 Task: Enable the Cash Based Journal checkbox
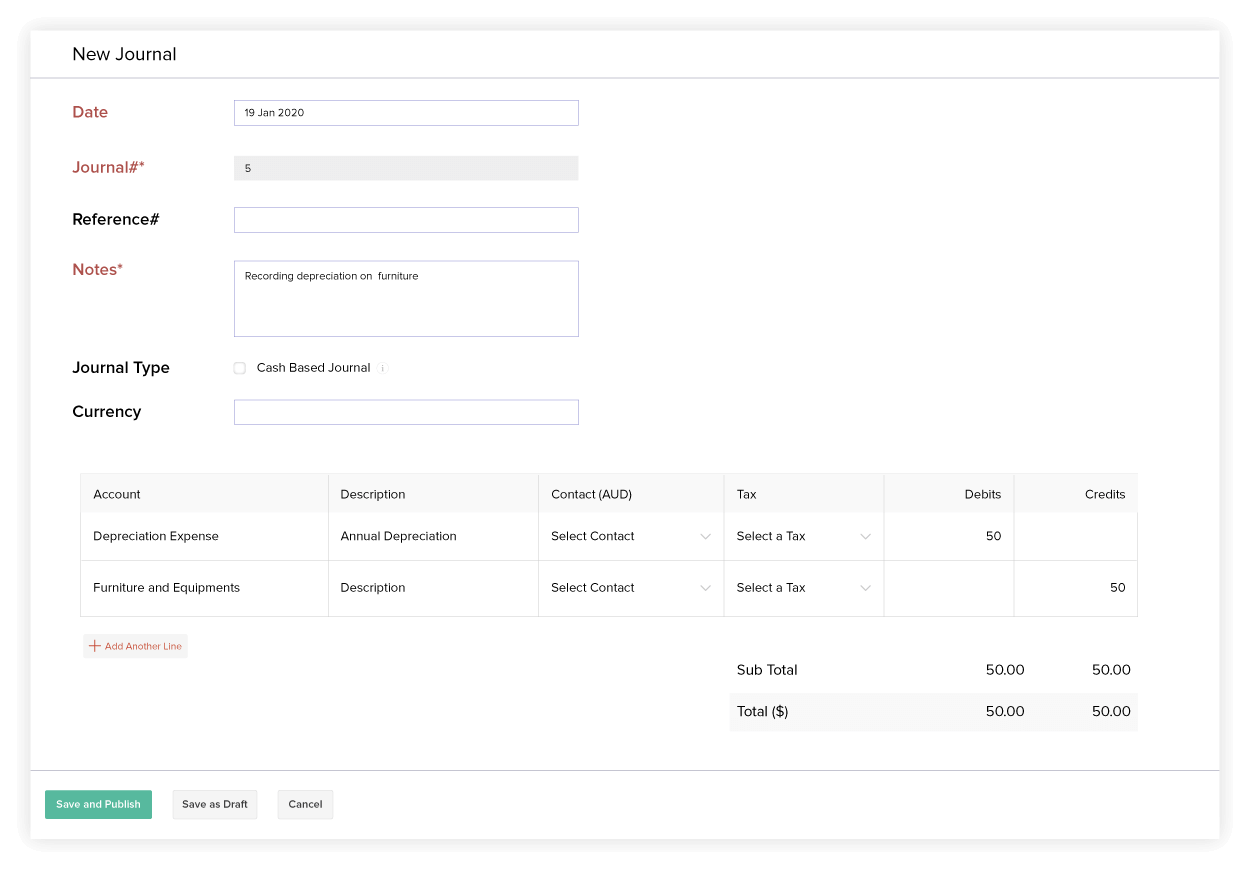point(239,368)
